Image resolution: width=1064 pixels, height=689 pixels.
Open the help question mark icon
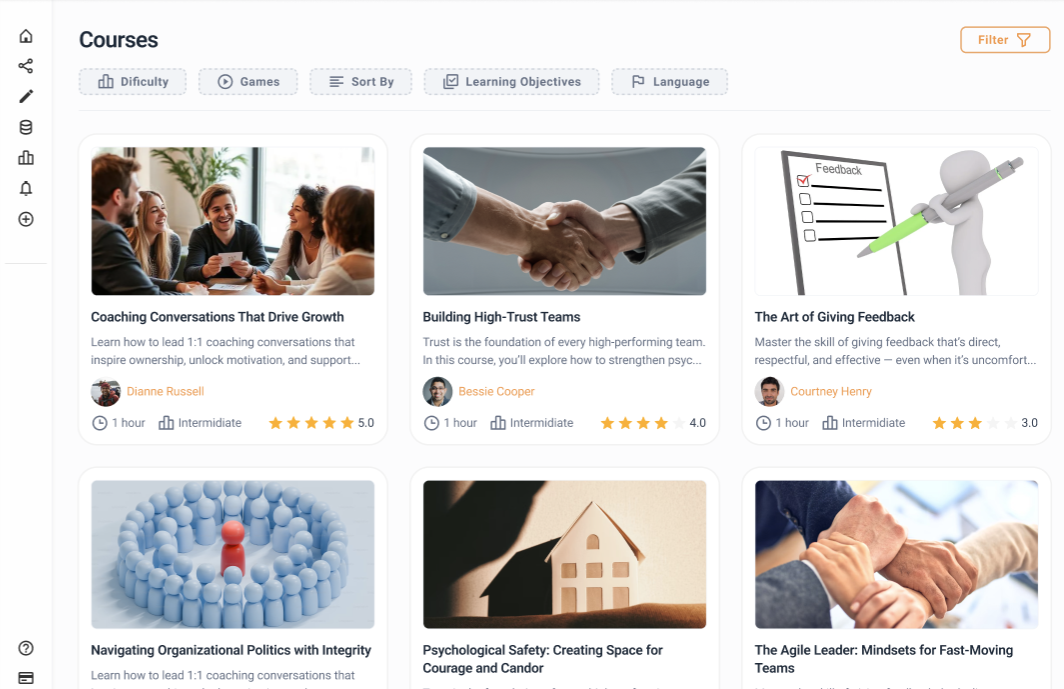pyautogui.click(x=26, y=648)
